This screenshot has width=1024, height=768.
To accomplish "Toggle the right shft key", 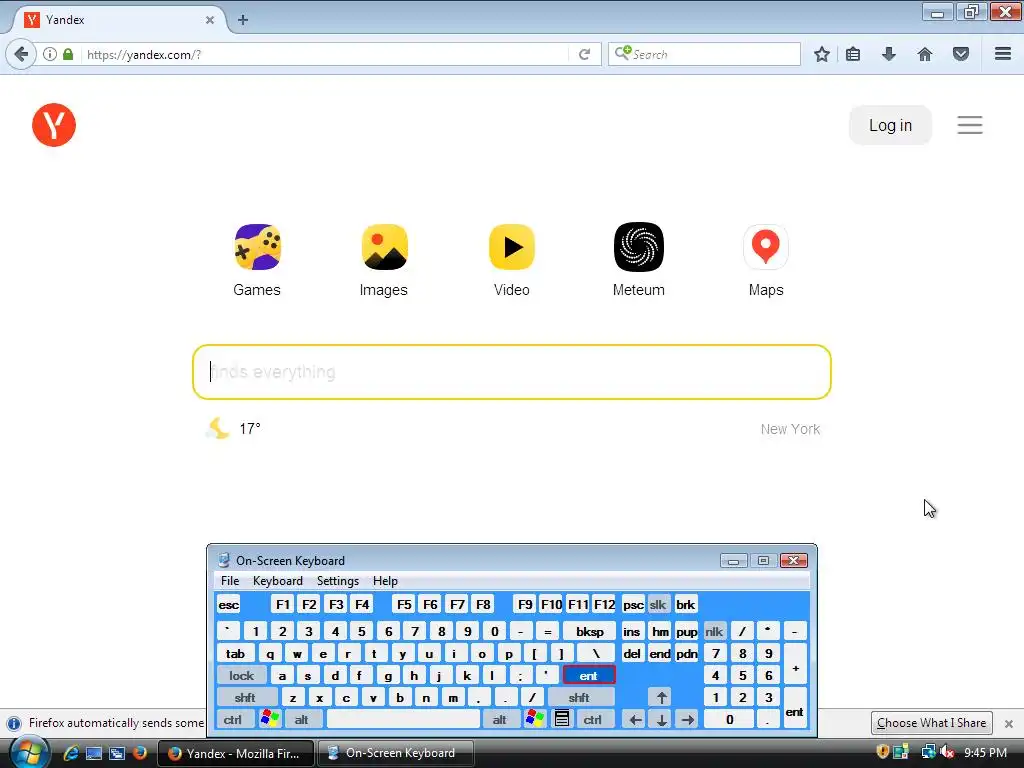I will tap(579, 697).
